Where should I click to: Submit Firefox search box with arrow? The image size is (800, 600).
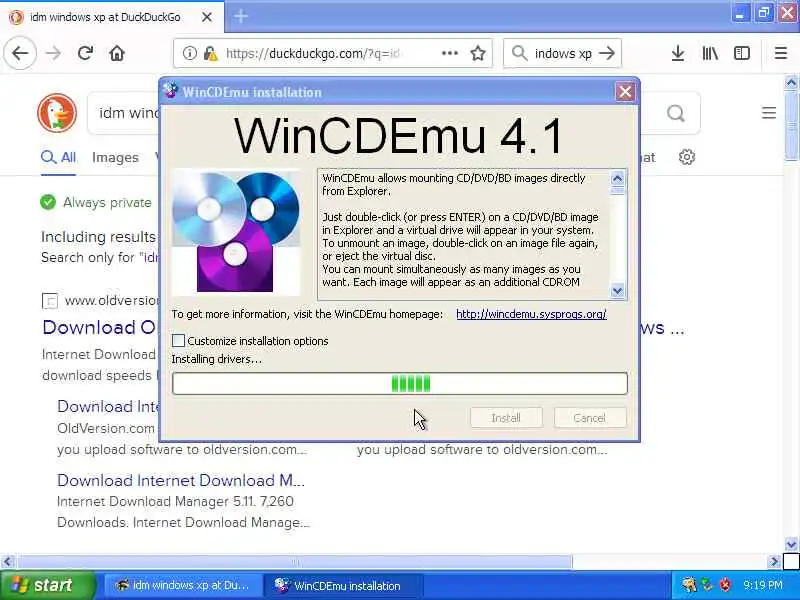(607, 53)
